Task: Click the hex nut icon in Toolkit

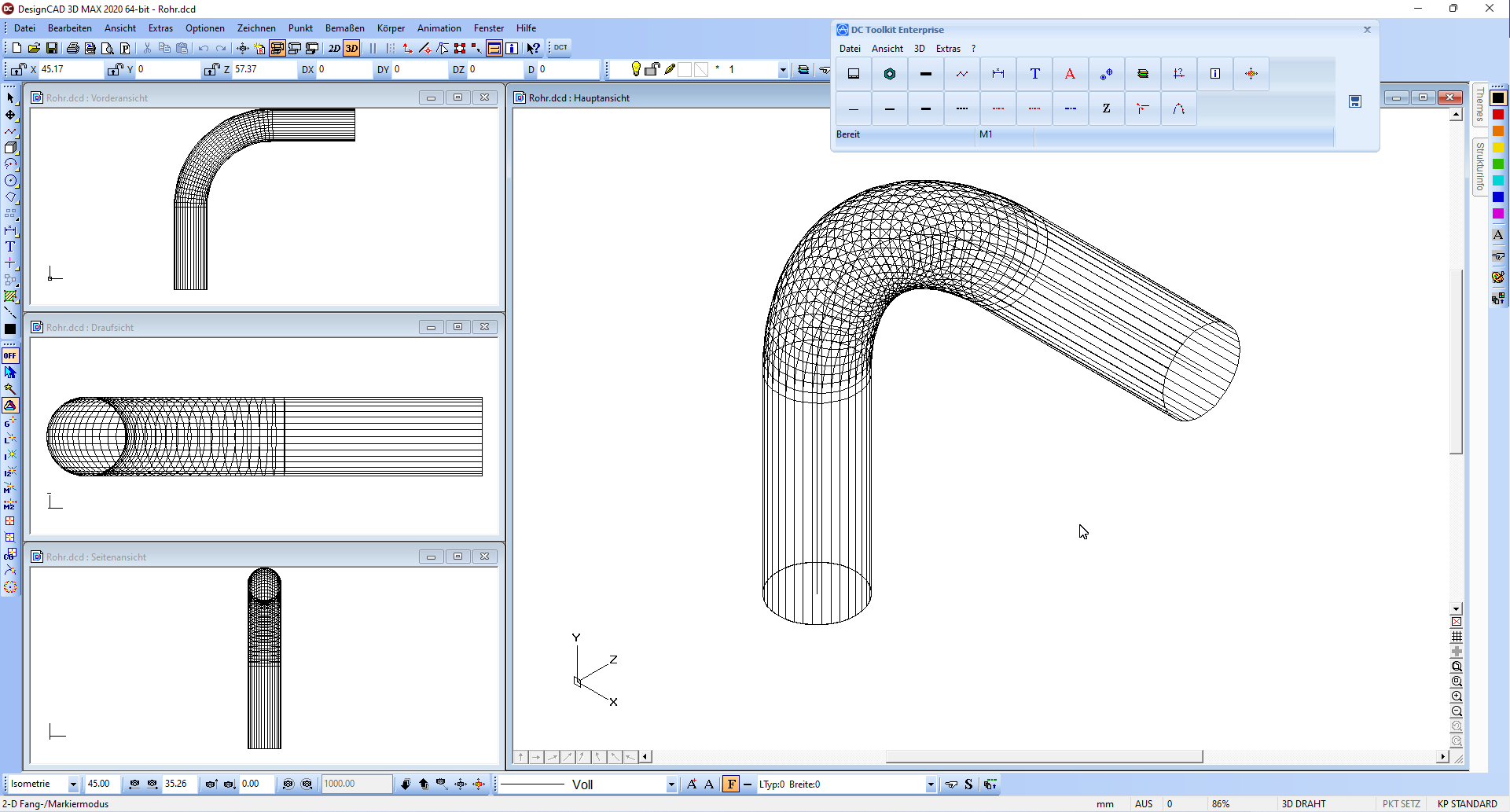Action: coord(890,74)
